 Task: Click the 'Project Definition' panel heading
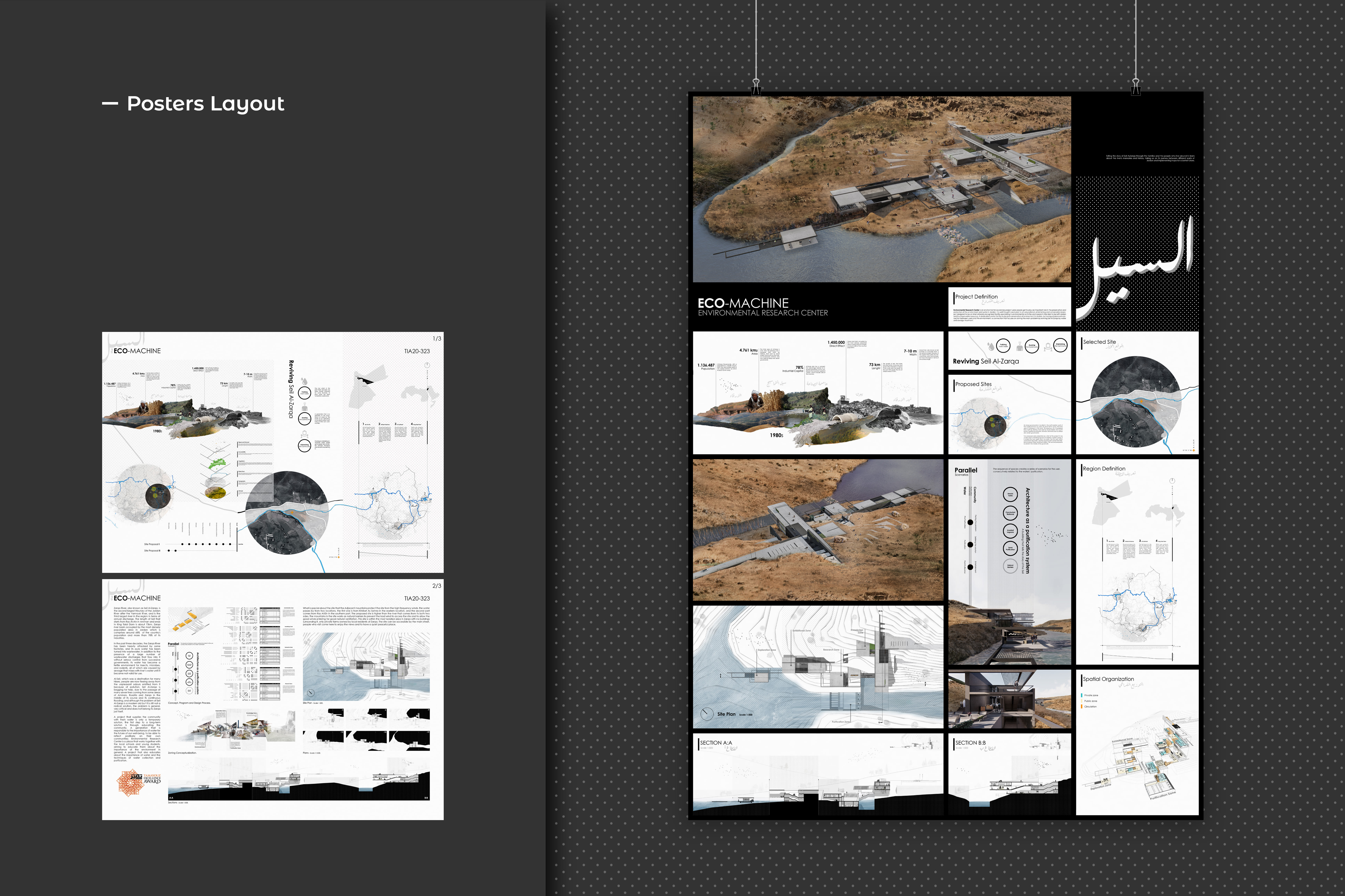tap(976, 297)
